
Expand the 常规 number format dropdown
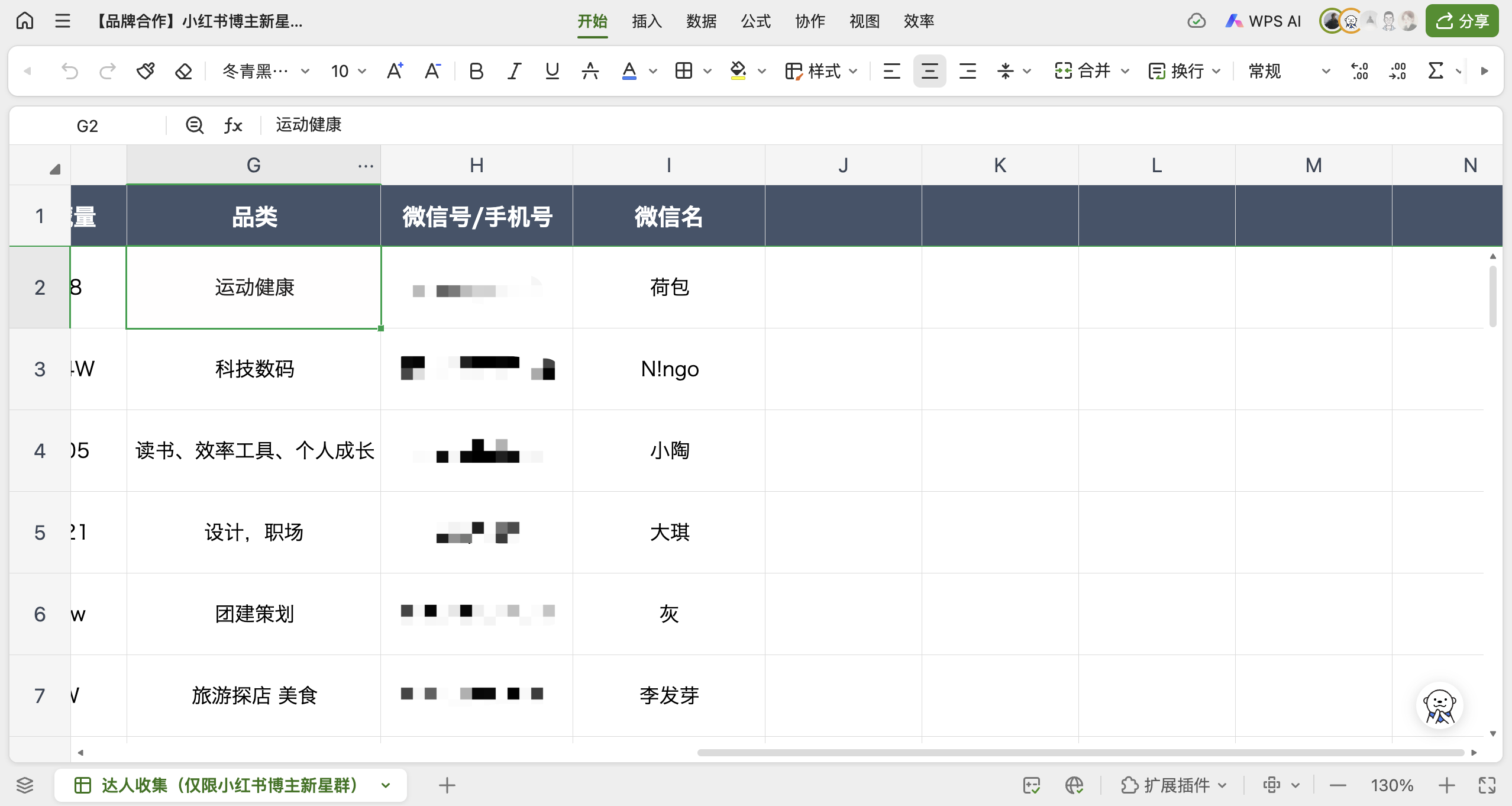click(1326, 71)
